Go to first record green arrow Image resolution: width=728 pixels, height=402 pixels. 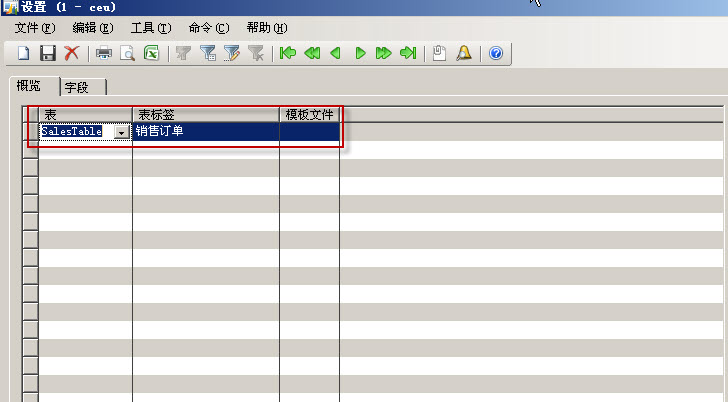click(x=288, y=53)
